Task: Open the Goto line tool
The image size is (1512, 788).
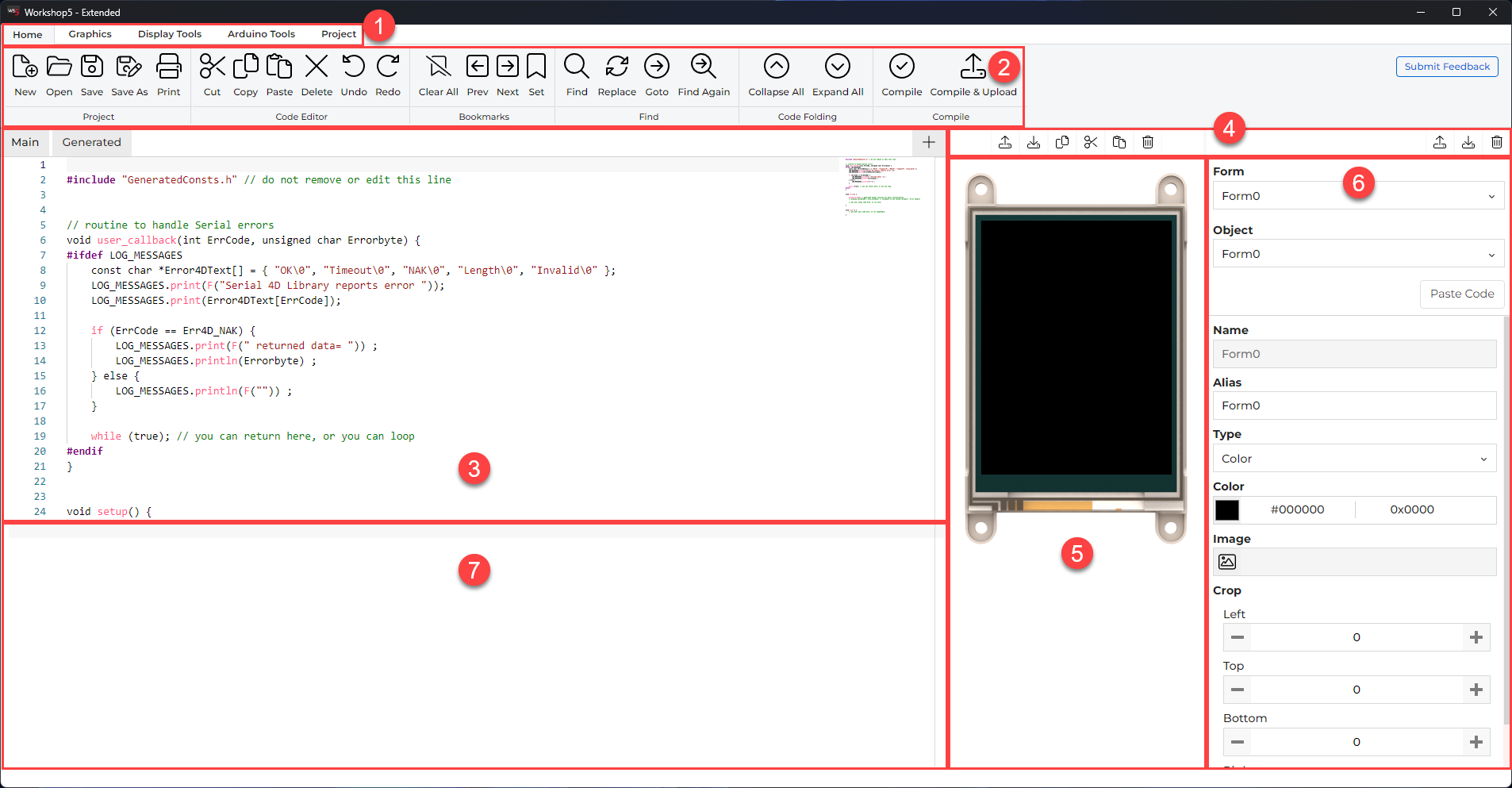Action: pos(657,75)
